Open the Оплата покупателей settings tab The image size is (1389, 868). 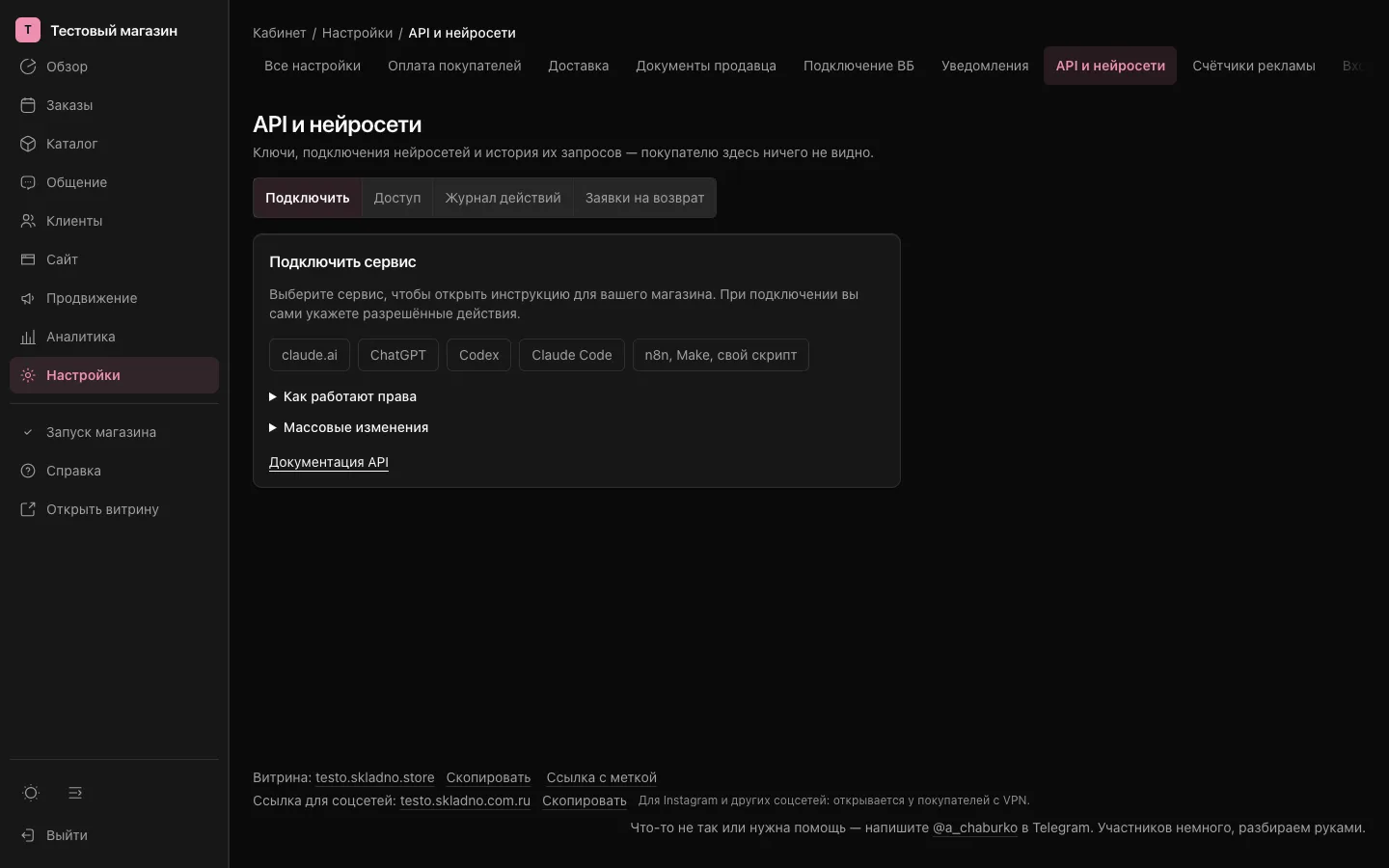[454, 66]
